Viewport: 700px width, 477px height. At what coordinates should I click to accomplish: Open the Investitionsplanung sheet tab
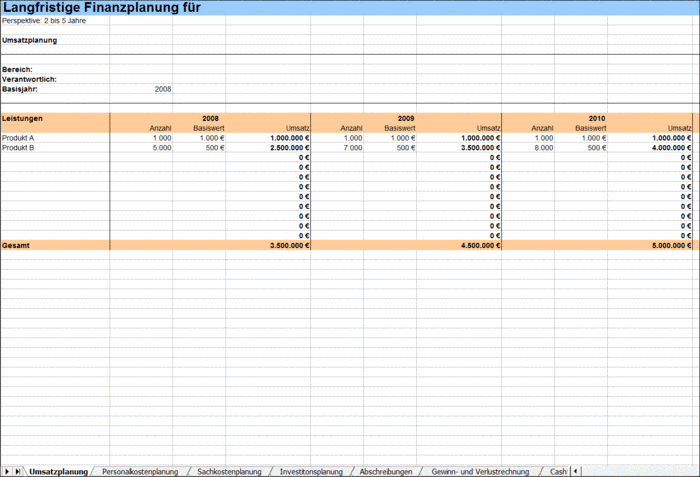click(311, 472)
